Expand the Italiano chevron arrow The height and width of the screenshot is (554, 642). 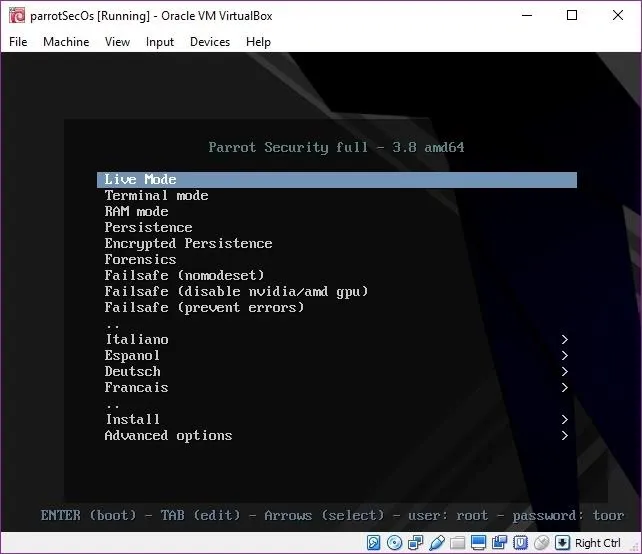(x=565, y=339)
